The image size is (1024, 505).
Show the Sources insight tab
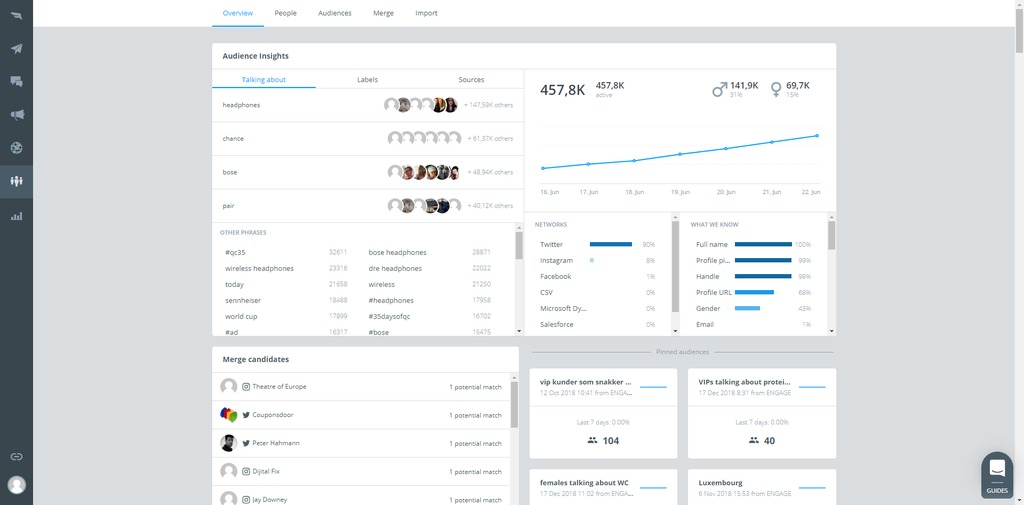[471, 80]
